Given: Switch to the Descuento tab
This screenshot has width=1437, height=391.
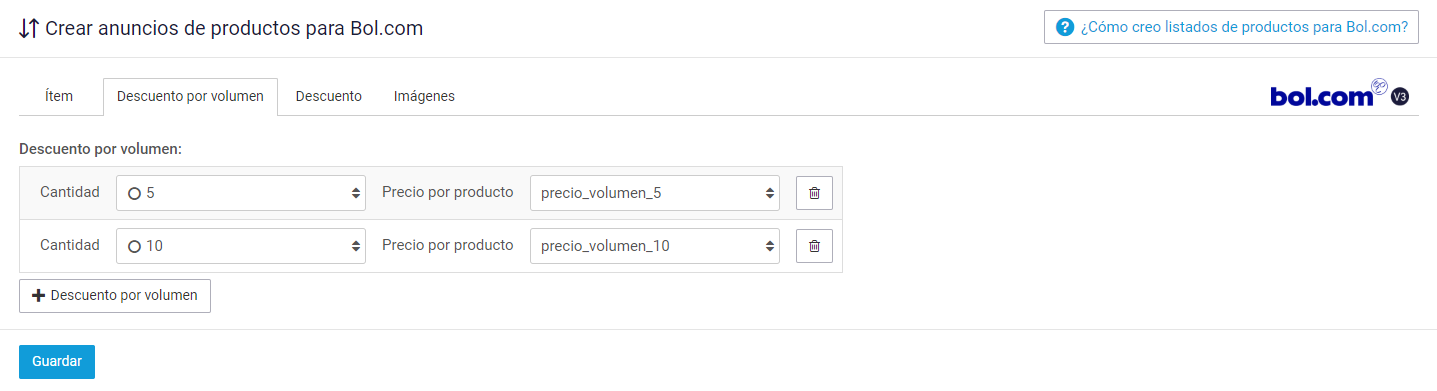Looking at the screenshot, I should [x=329, y=96].
